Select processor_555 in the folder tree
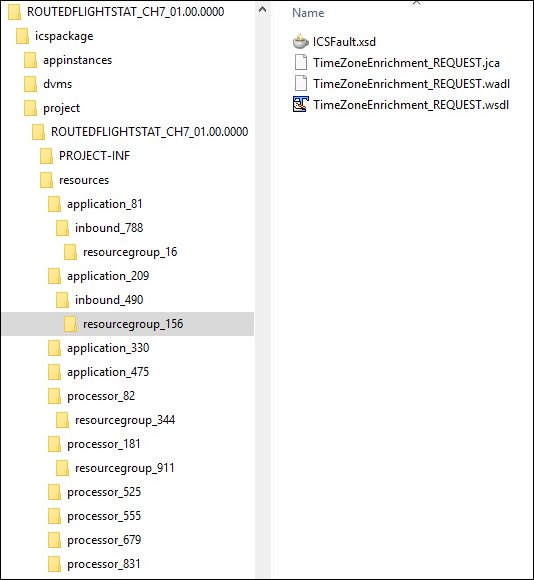 click(x=104, y=516)
